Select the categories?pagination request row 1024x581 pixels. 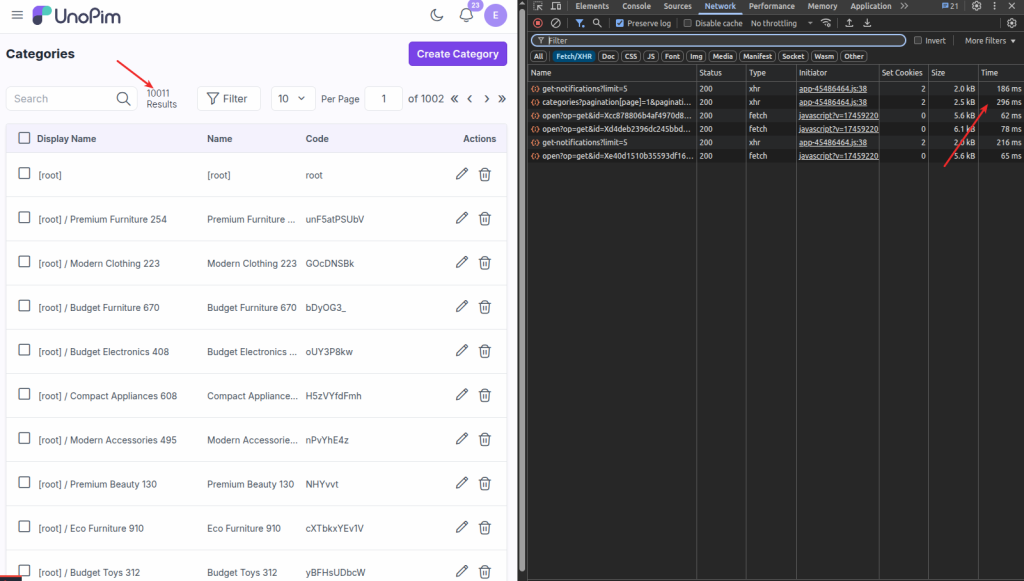click(776, 102)
